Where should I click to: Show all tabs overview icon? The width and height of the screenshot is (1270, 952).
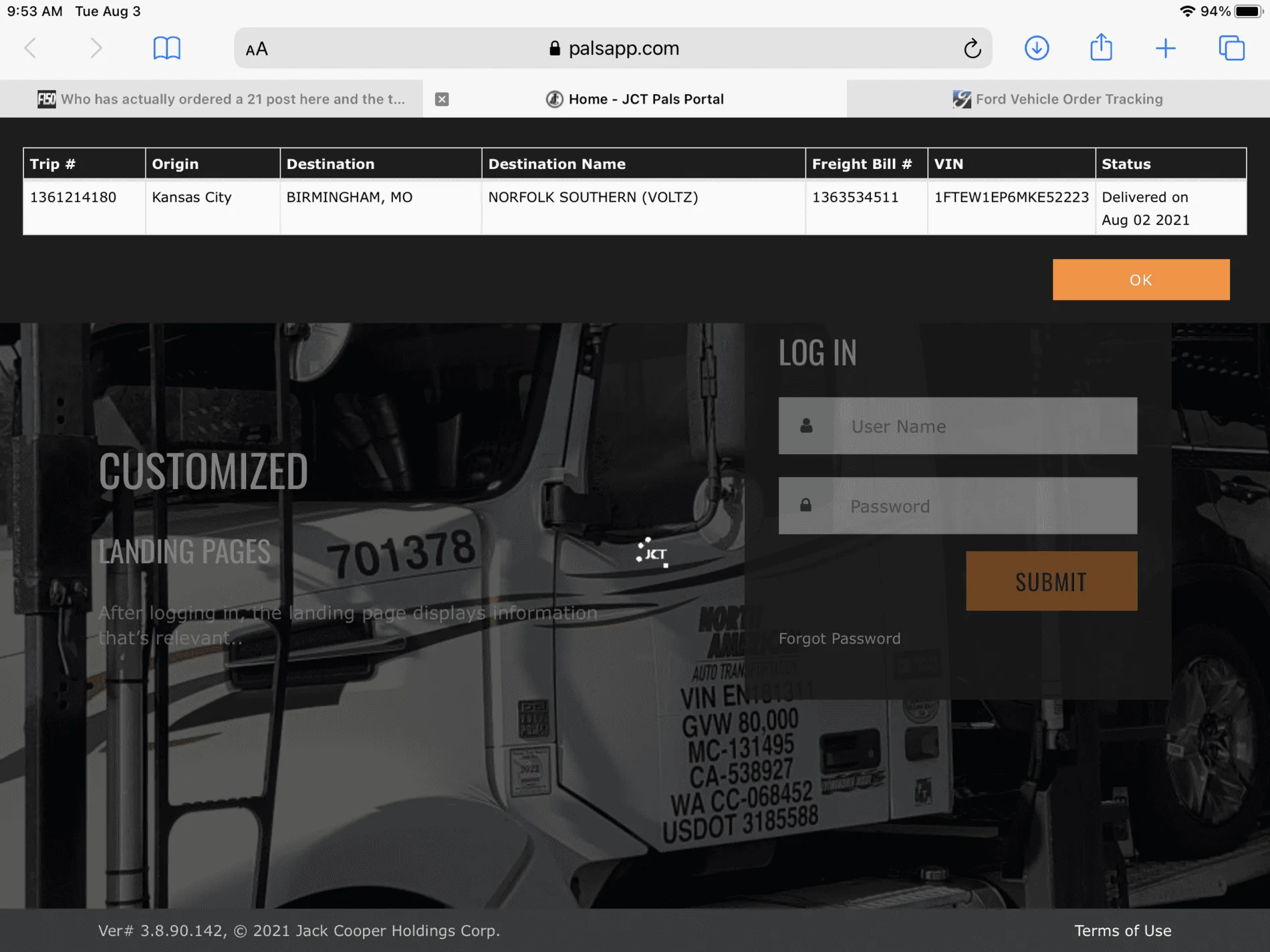click(x=1231, y=48)
